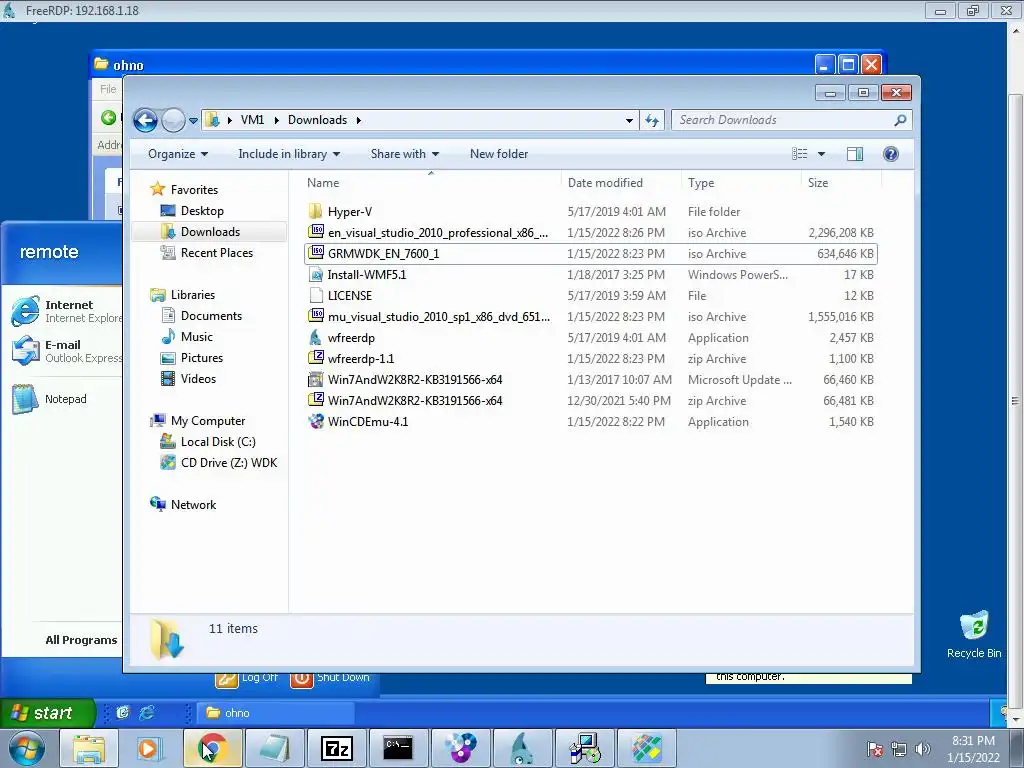The image size is (1024, 768).
Task: Open the Pictures library
Action: click(202, 358)
